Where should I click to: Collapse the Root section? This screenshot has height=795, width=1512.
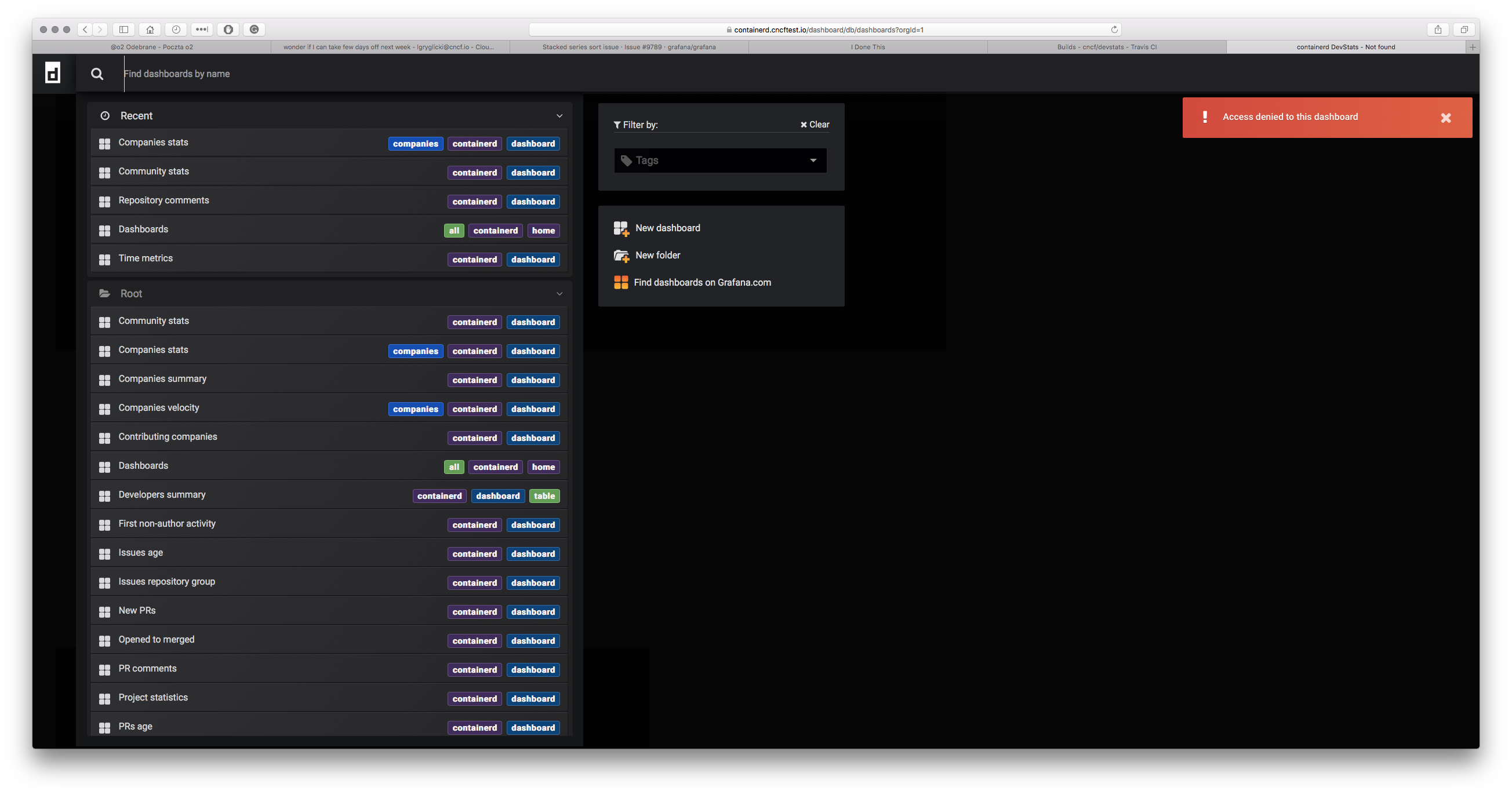click(x=559, y=293)
